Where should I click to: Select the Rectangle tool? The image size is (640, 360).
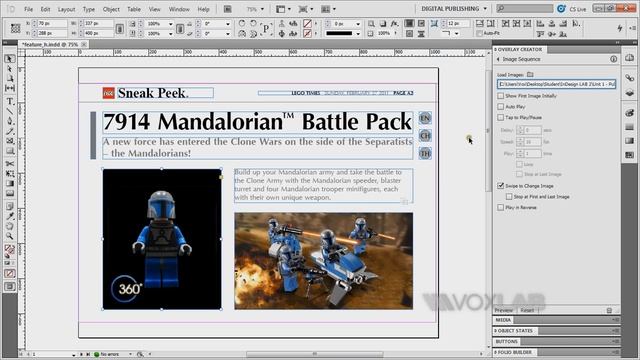pyautogui.click(x=9, y=151)
